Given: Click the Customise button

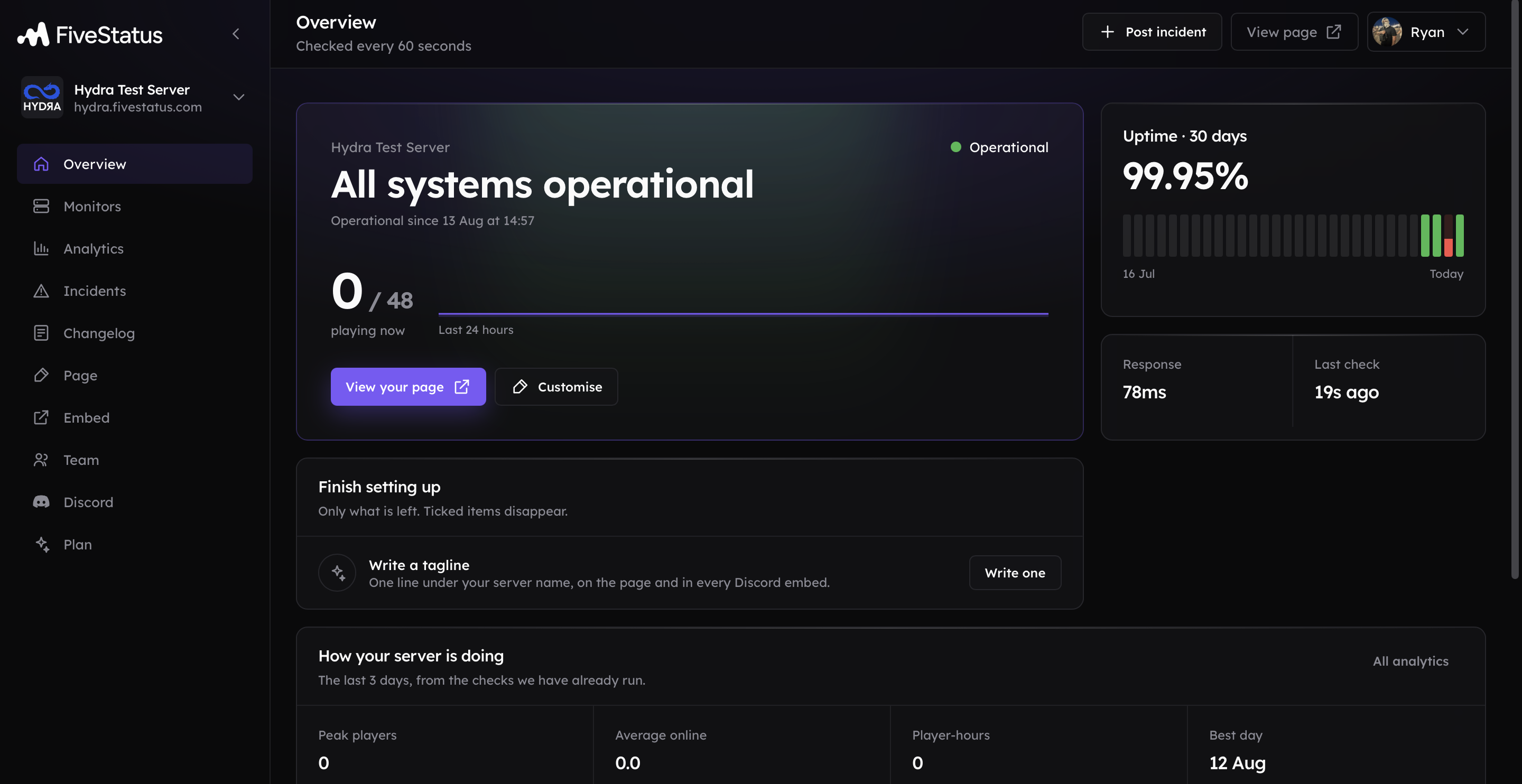Looking at the screenshot, I should (556, 387).
